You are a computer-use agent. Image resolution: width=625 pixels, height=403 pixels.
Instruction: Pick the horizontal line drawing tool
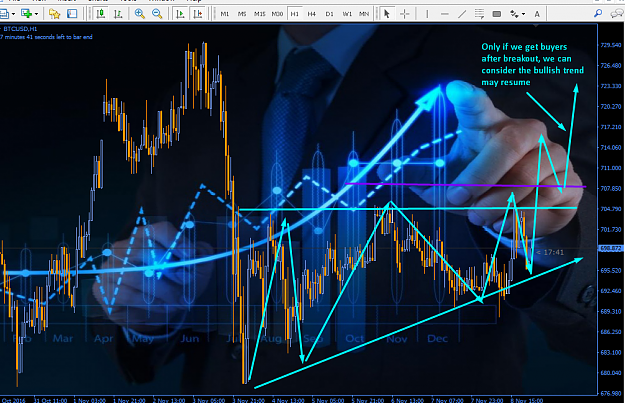pos(445,14)
